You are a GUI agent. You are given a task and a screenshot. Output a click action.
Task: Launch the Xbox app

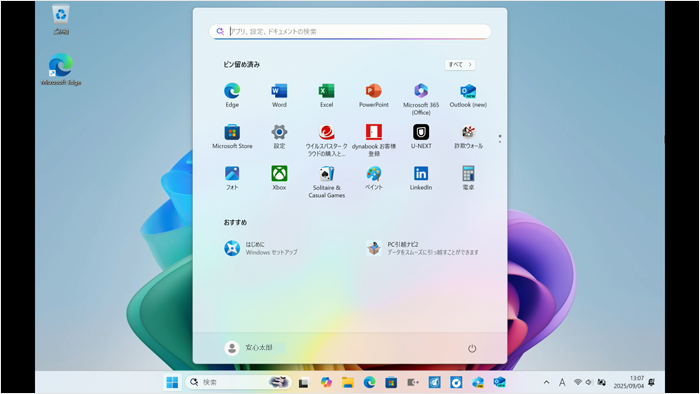point(279,178)
